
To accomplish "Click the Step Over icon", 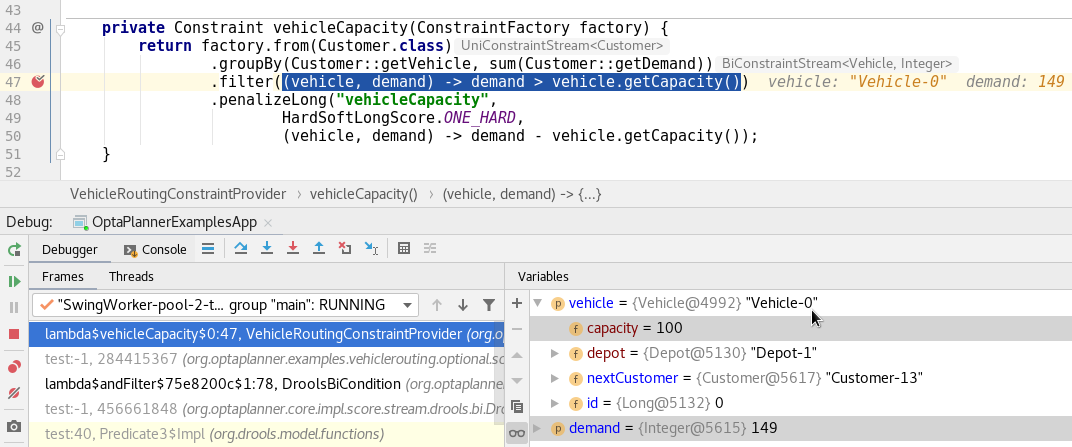I will tap(241, 249).
